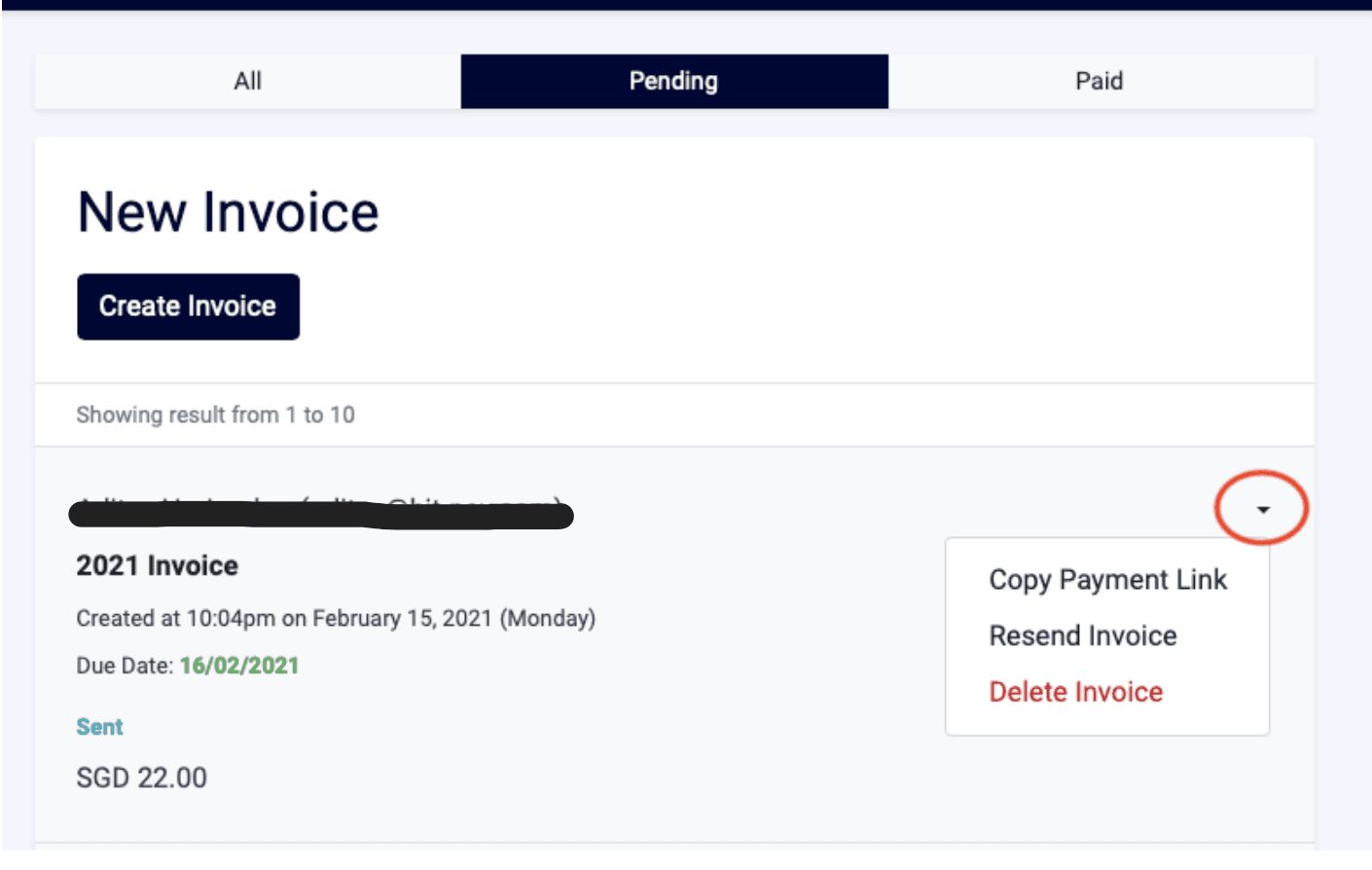Select the SGD 22.00 amount
The image size is (1372, 870).
pyautogui.click(x=142, y=778)
